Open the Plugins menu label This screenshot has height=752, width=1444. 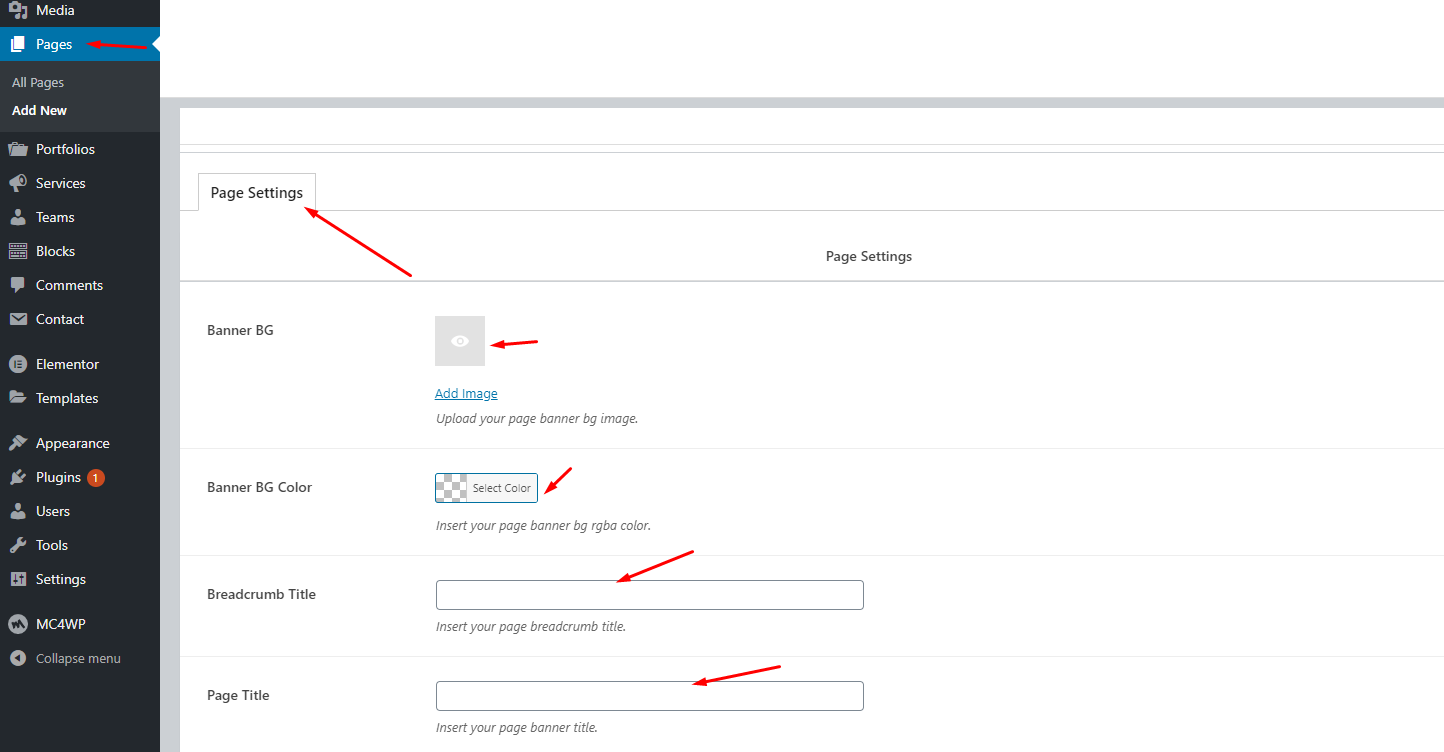pos(58,477)
